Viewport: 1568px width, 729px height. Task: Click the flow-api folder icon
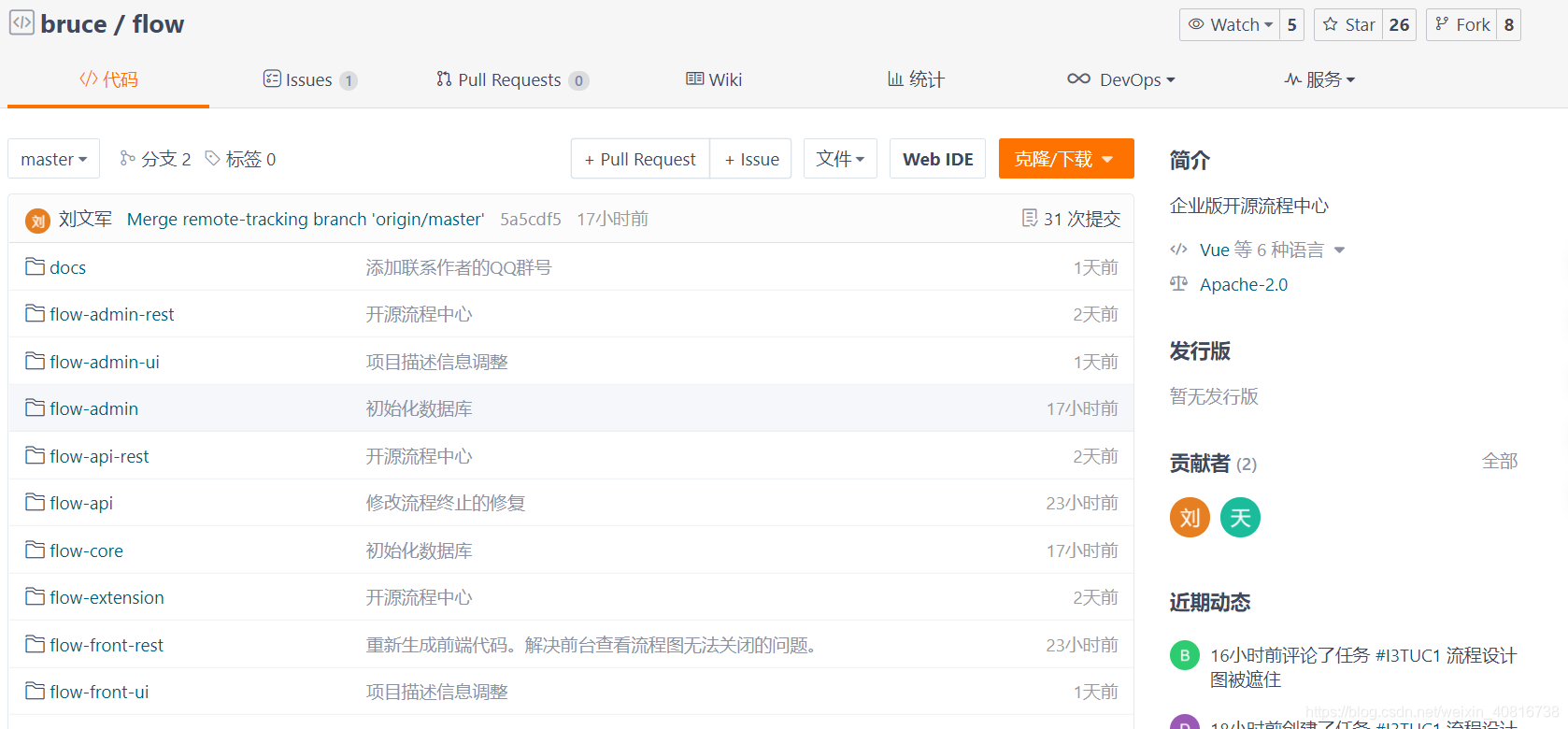[36, 502]
